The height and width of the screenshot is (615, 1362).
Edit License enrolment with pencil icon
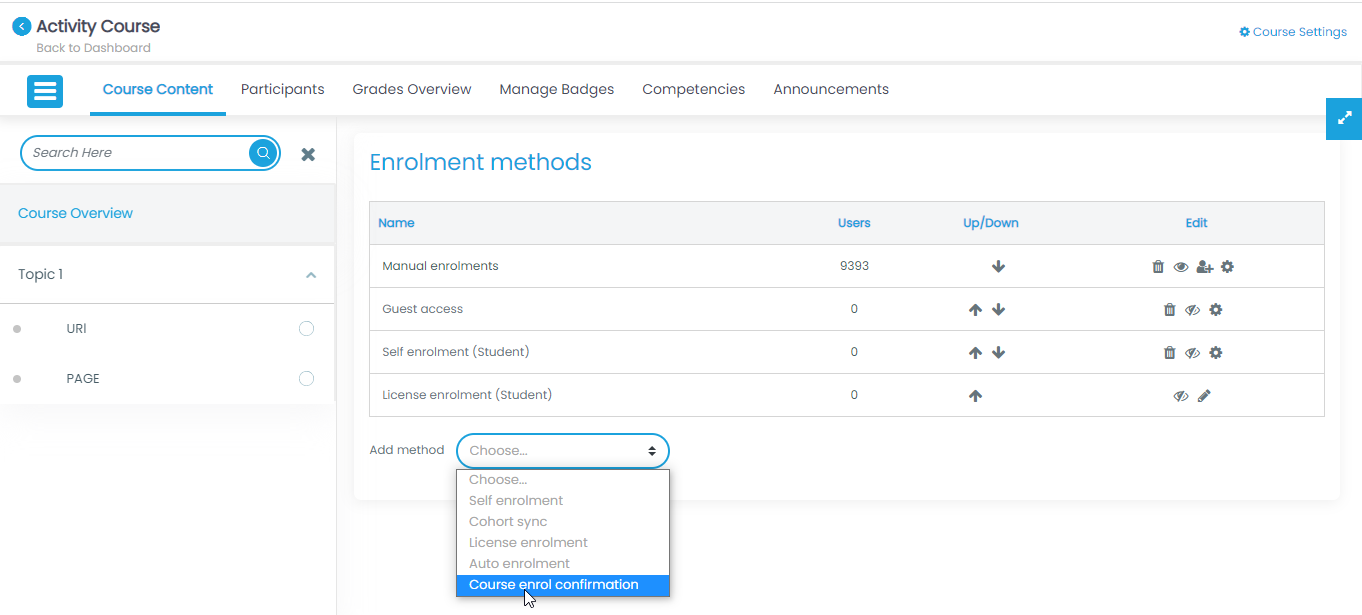pos(1204,396)
